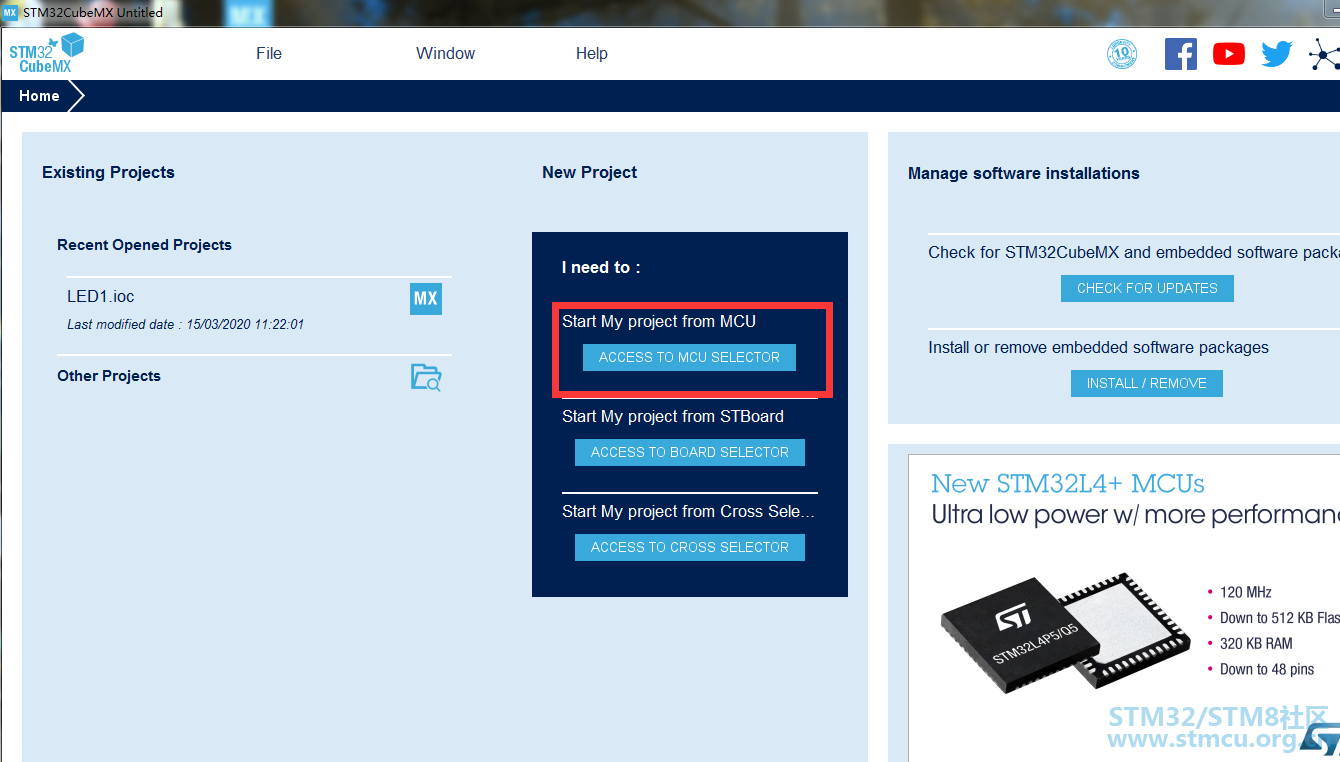Click 'Install or remove embedded software packages' text

point(1098,347)
